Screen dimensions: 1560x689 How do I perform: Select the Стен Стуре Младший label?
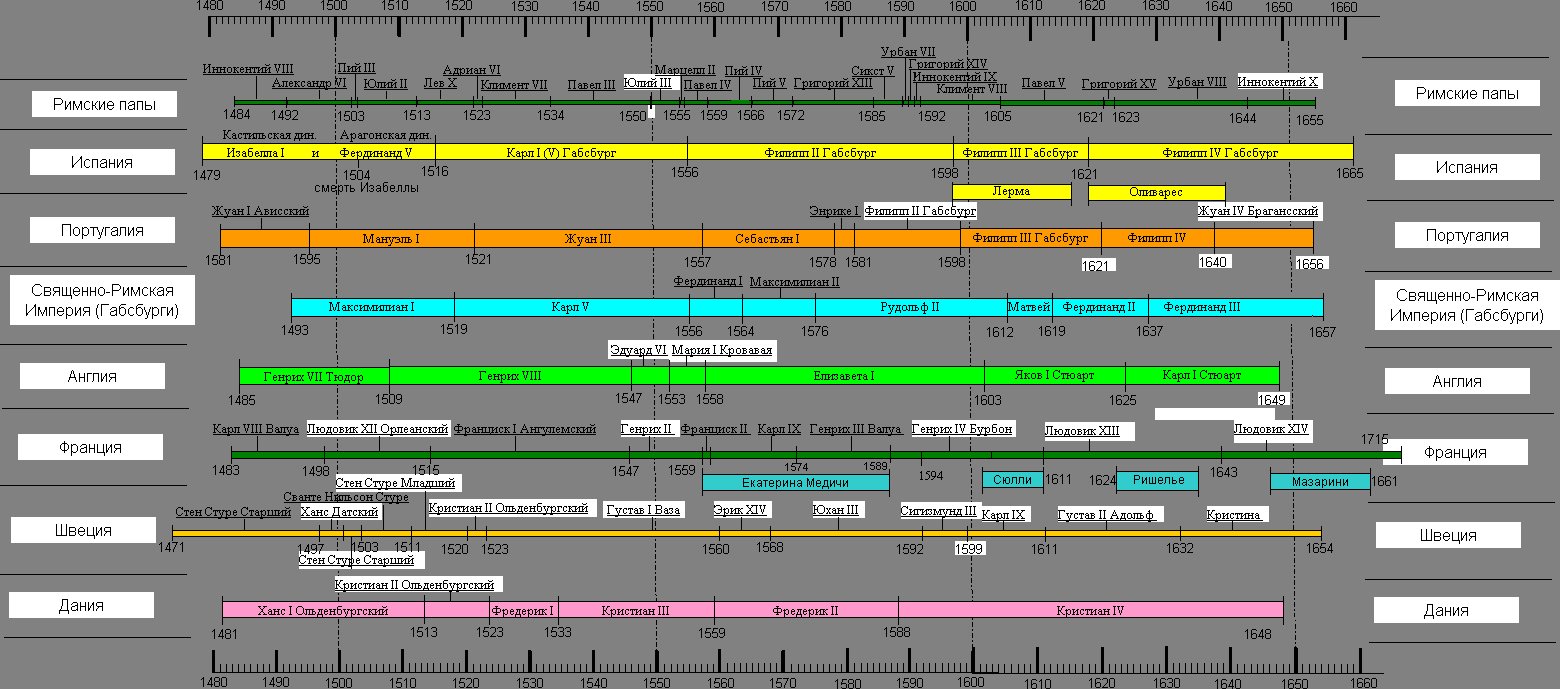coord(396,483)
